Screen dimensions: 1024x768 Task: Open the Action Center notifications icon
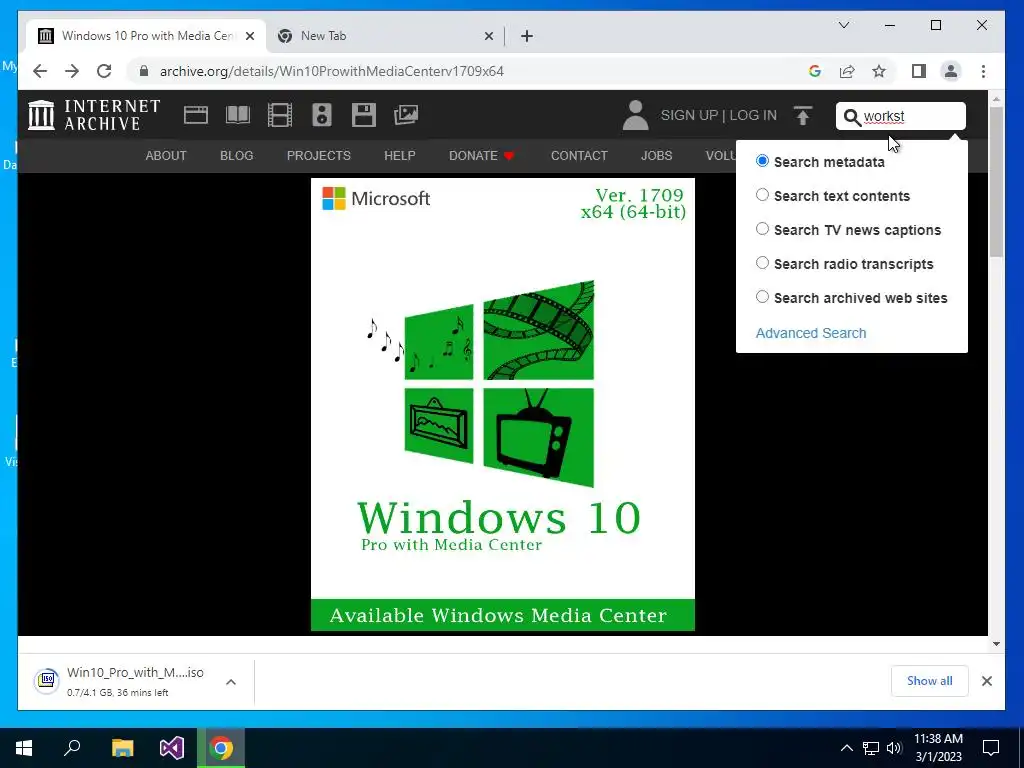click(x=991, y=748)
